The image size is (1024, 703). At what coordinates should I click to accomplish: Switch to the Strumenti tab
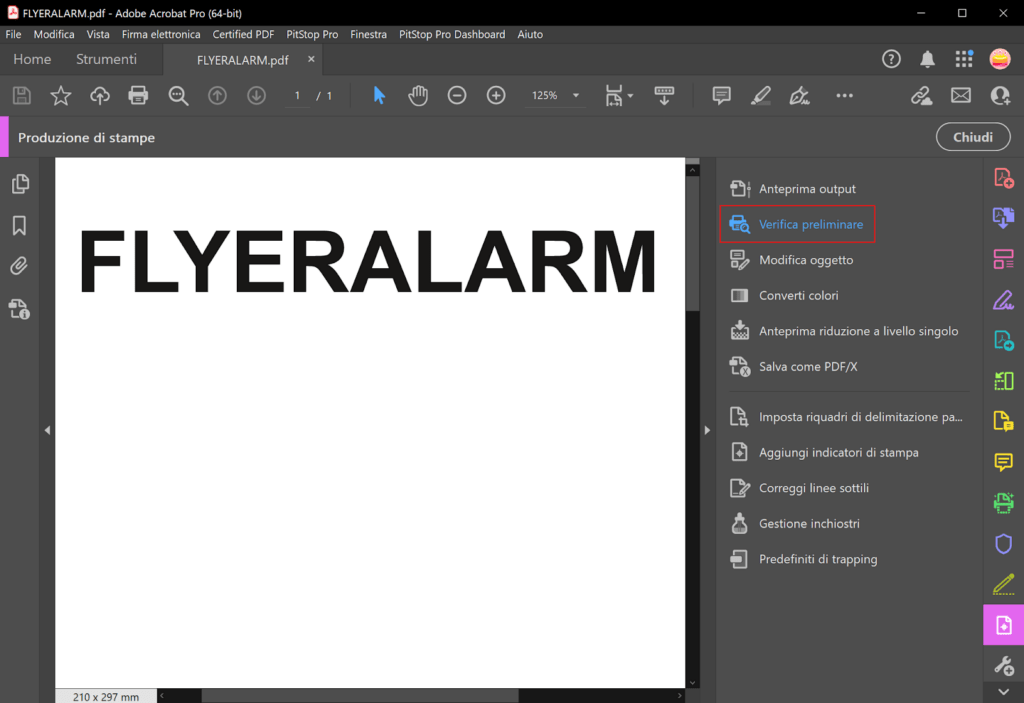pyautogui.click(x=106, y=59)
